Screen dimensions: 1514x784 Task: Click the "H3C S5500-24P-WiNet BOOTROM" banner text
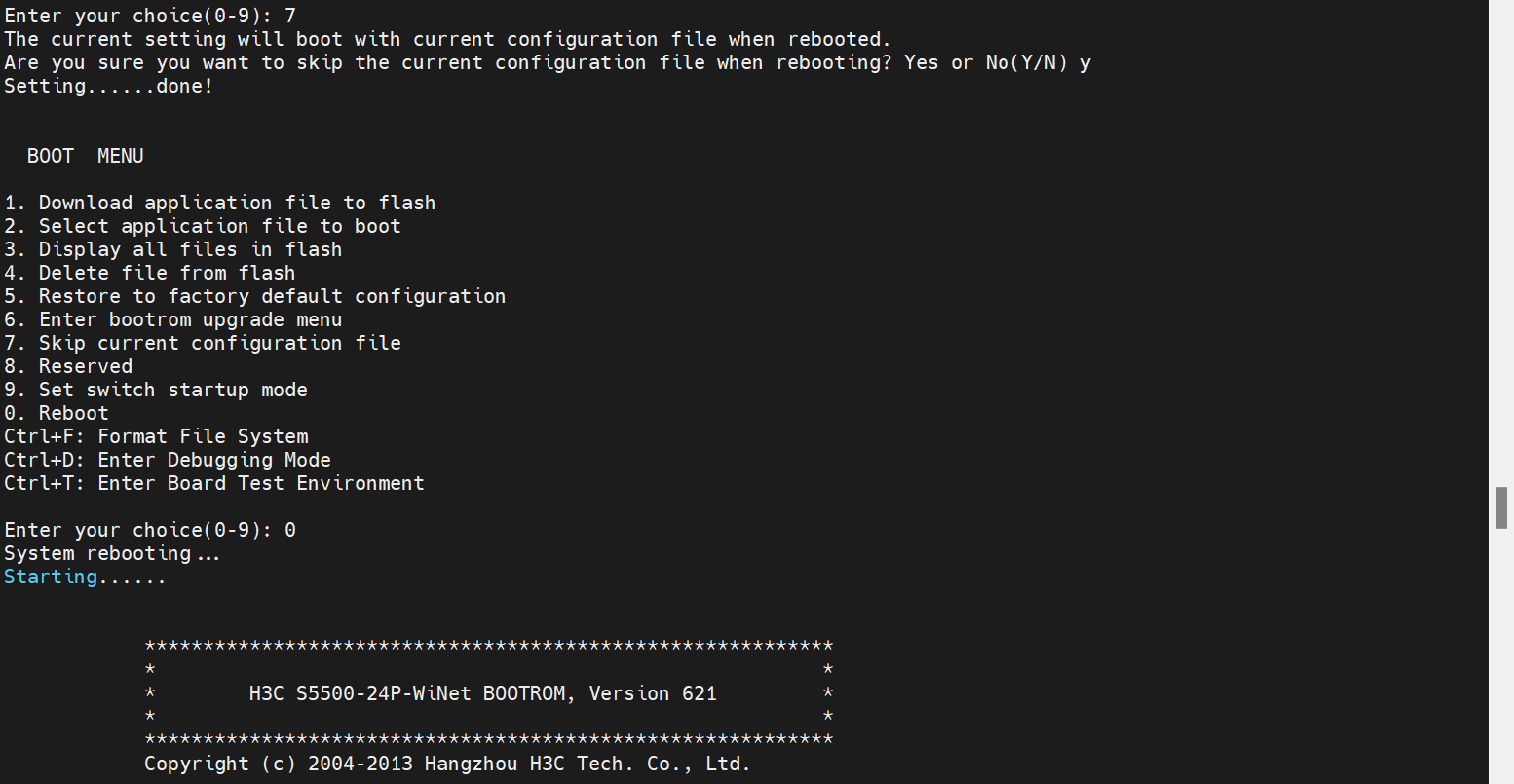[x=409, y=693]
